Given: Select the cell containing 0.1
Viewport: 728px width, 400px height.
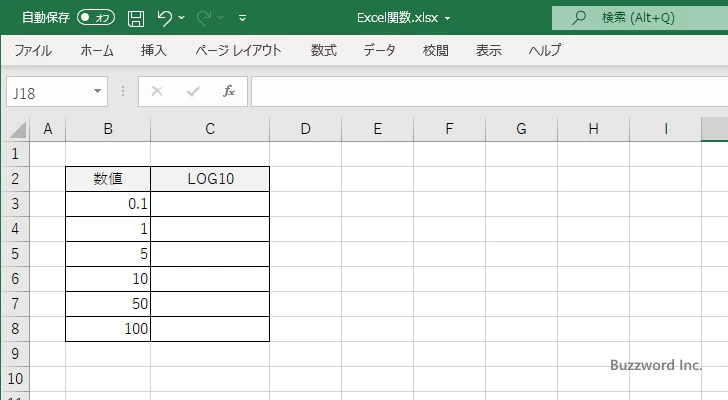Looking at the screenshot, I should (x=108, y=204).
